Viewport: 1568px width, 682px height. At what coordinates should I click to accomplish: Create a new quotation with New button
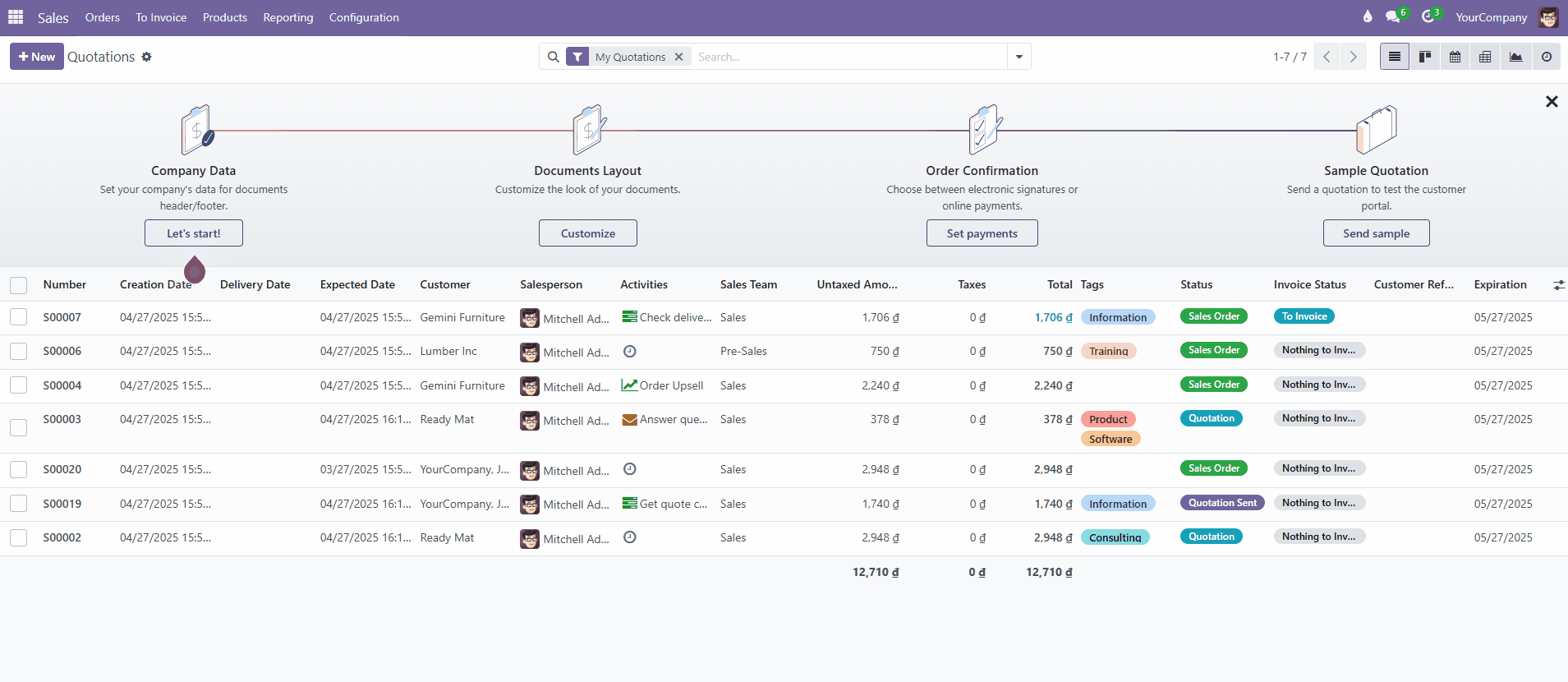(37, 57)
